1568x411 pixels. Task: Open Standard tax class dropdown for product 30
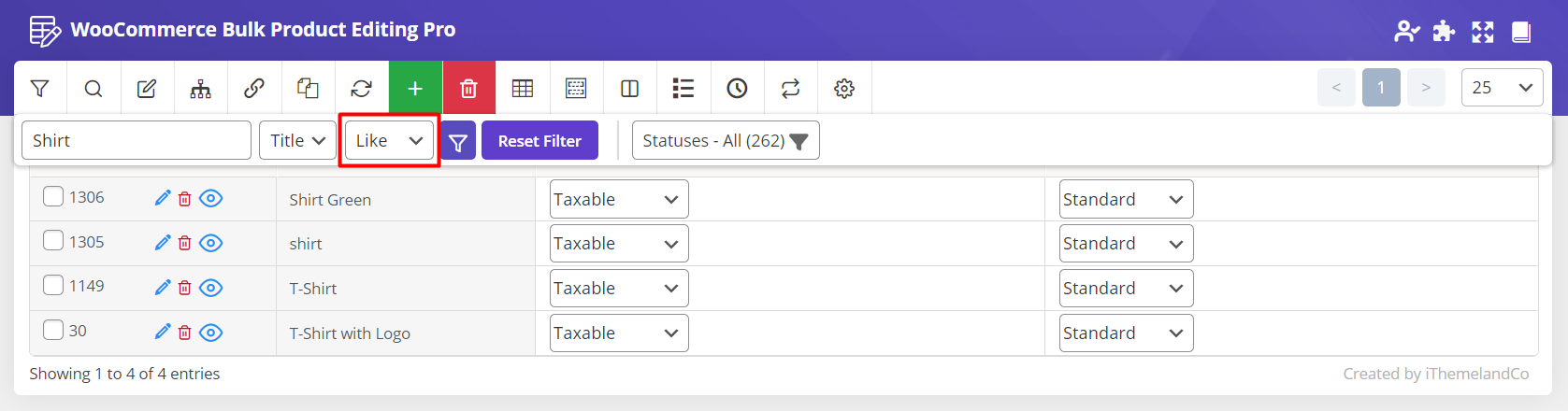tap(1126, 333)
